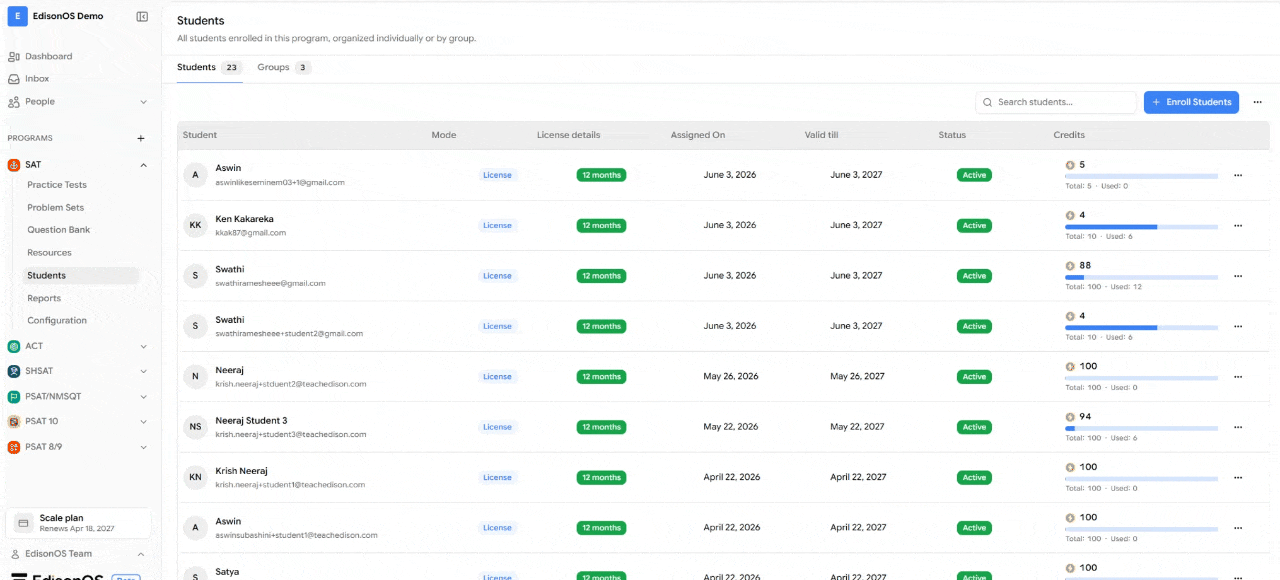Open Configuration under SAT
The height and width of the screenshot is (580, 1280).
point(57,320)
